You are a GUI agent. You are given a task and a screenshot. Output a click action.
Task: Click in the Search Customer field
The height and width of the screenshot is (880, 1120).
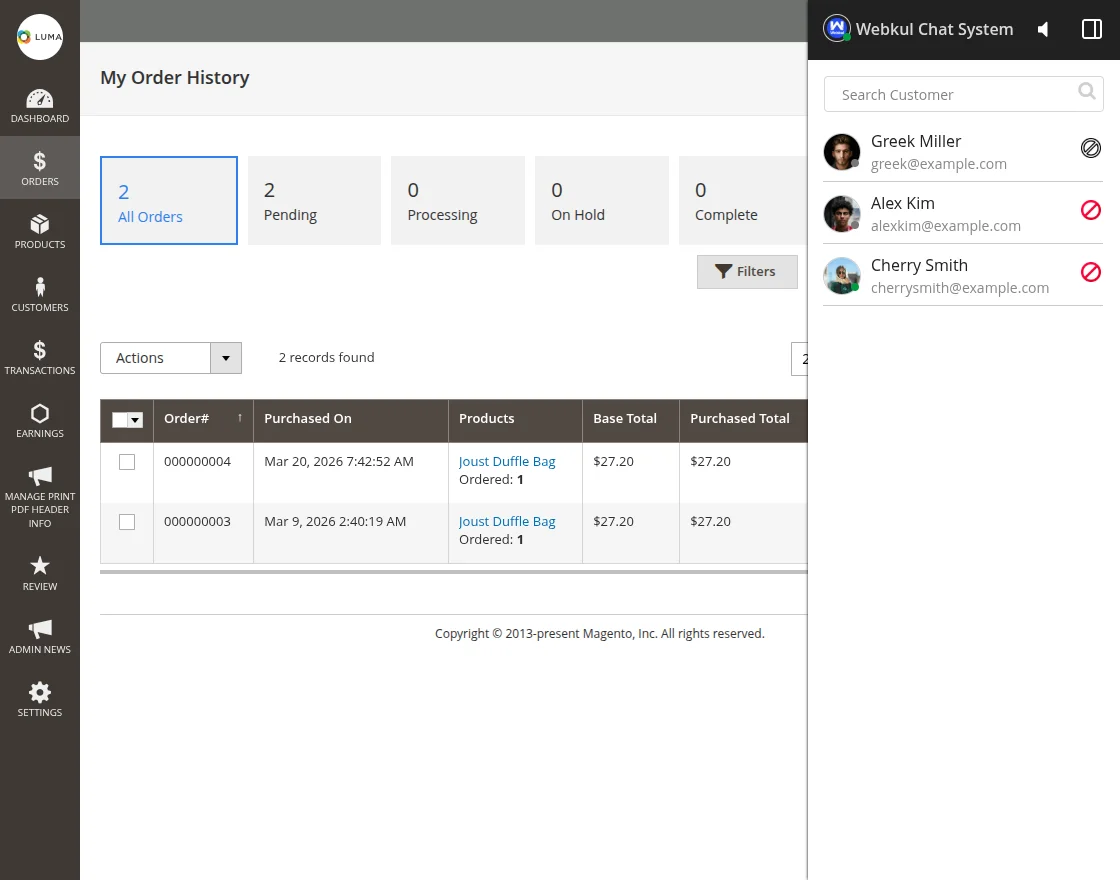[950, 95]
